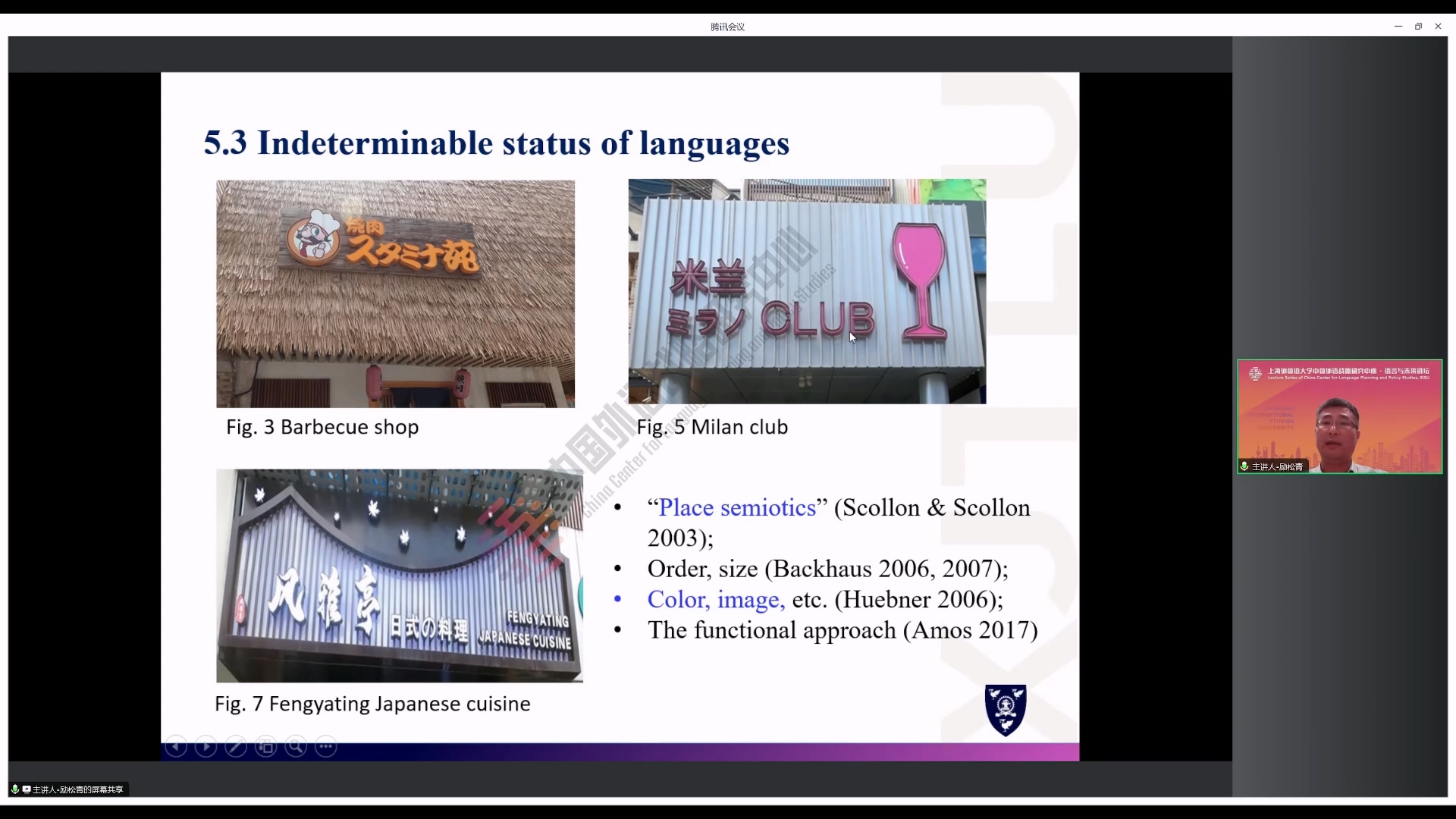Minimize the Tencent Meeting window
The height and width of the screenshot is (819, 1456).
coord(1398,27)
